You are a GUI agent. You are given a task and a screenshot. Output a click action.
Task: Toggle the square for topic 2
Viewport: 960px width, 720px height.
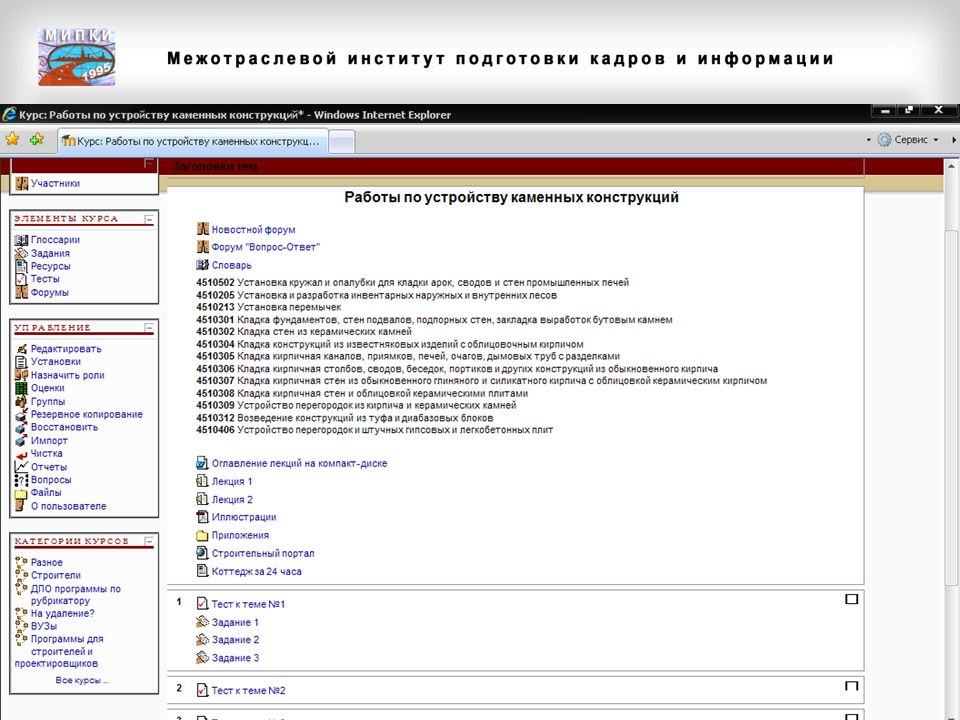pyautogui.click(x=852, y=686)
